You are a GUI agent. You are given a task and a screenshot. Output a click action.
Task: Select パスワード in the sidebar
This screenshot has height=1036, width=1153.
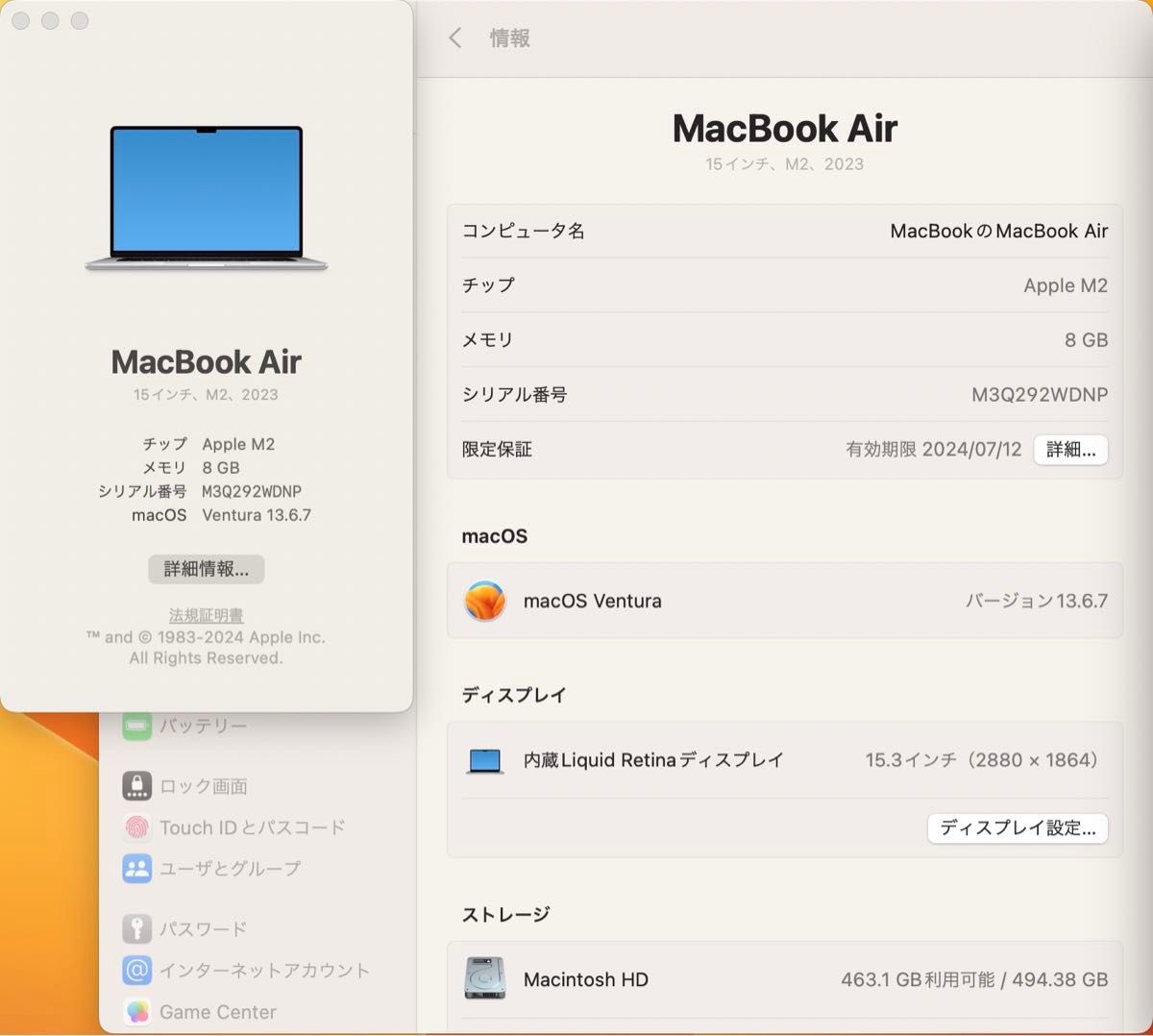click(204, 928)
